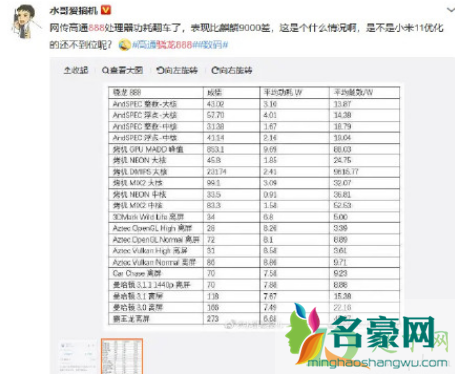Screen dimensions: 455x374
Task: Click the Car Chase 离屏 row label
Action: (137, 273)
